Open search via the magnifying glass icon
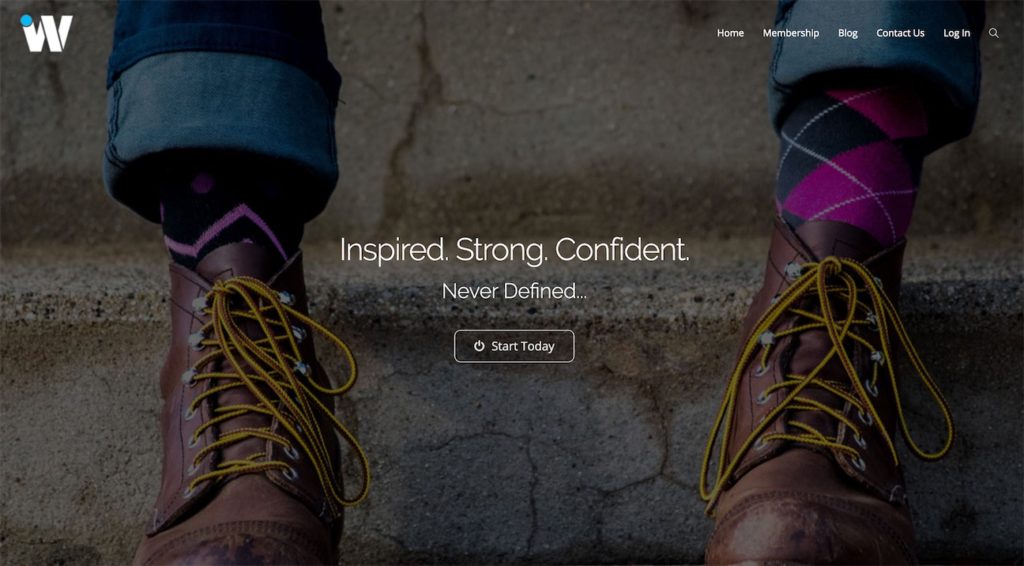 pos(993,33)
